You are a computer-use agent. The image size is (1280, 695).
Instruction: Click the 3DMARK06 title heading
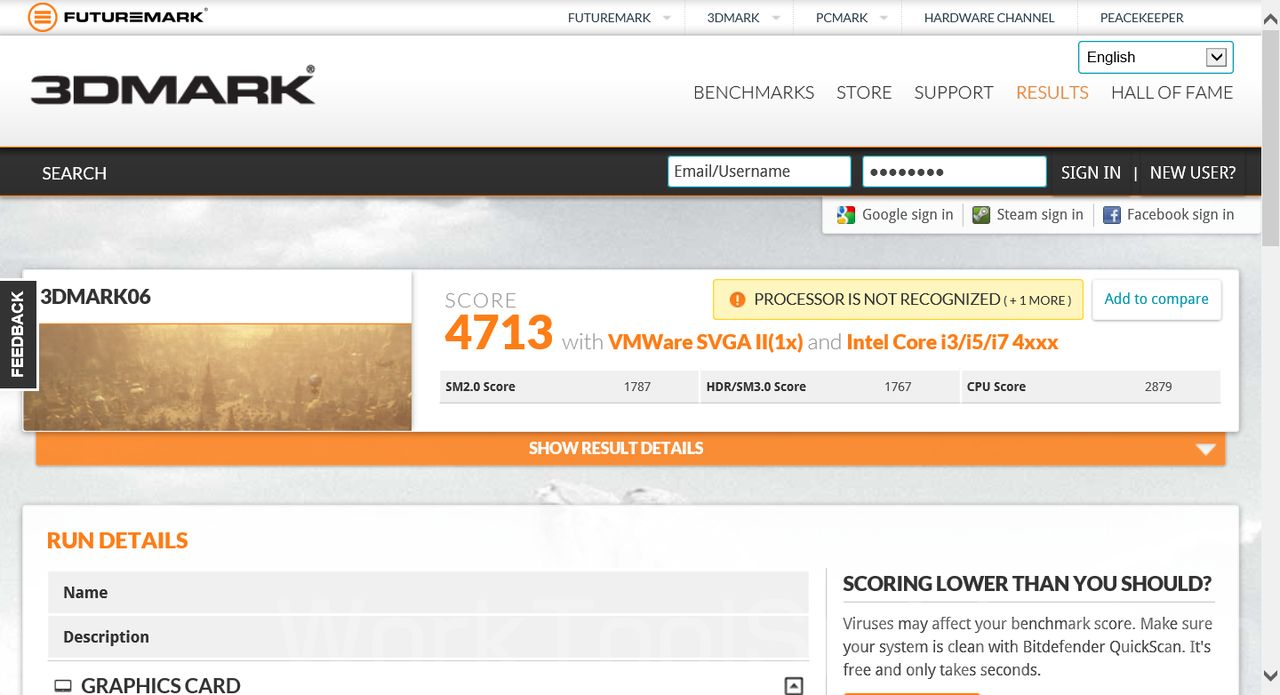pyautogui.click(x=96, y=297)
